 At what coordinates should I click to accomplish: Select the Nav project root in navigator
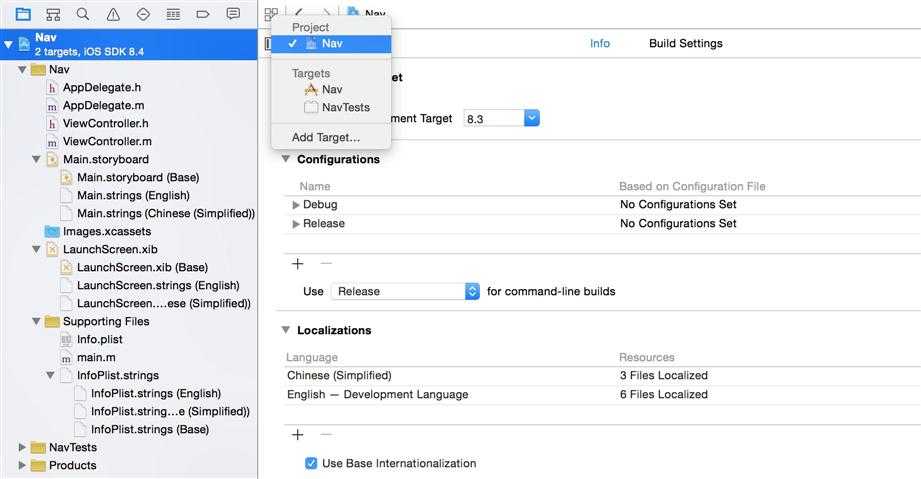(x=129, y=44)
